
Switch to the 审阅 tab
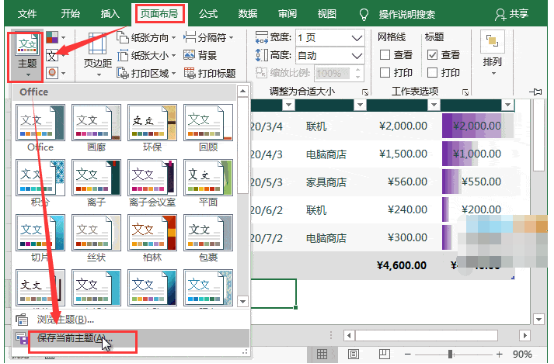point(287,14)
